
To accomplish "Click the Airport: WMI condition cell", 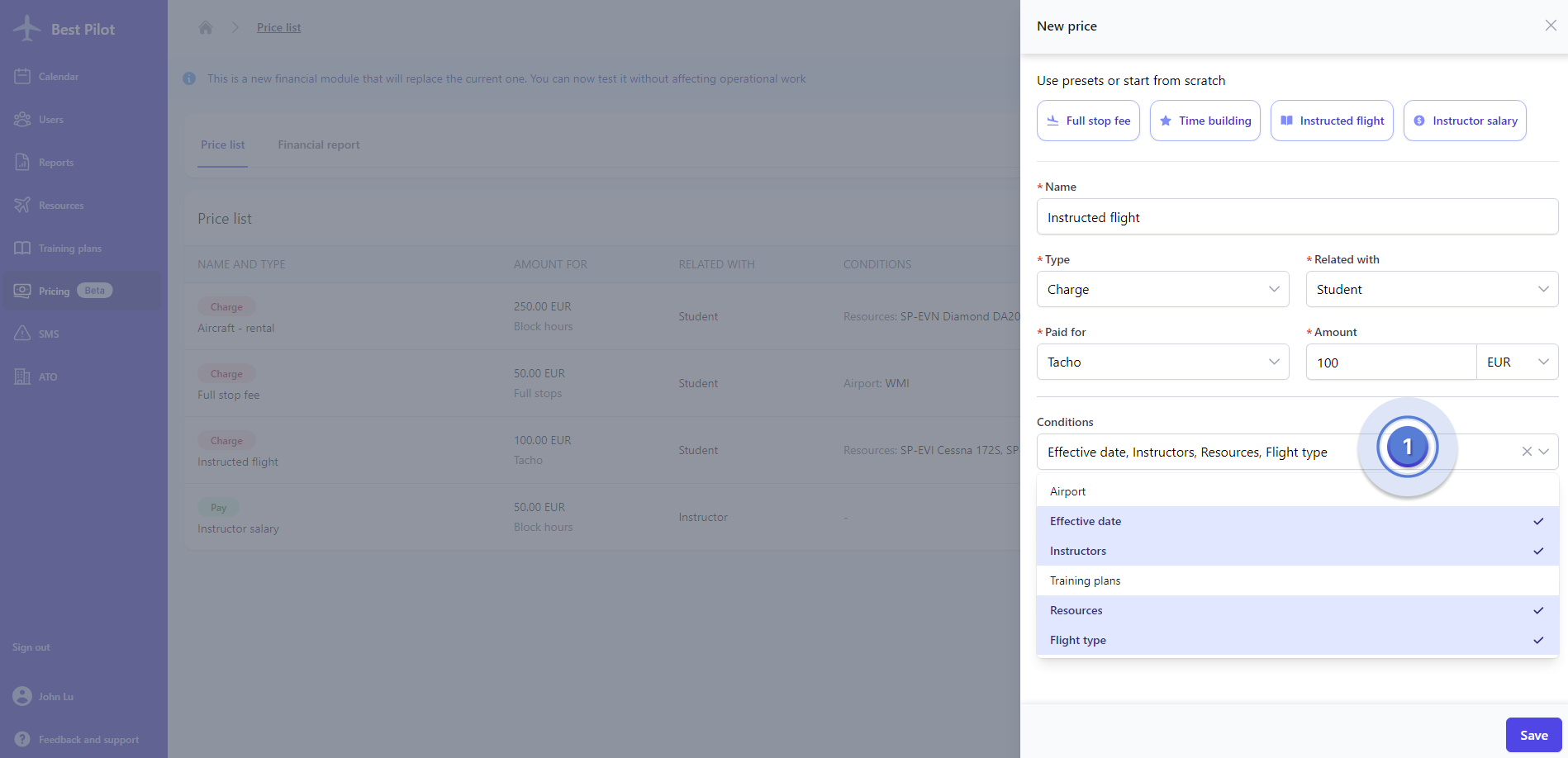I will (x=876, y=383).
